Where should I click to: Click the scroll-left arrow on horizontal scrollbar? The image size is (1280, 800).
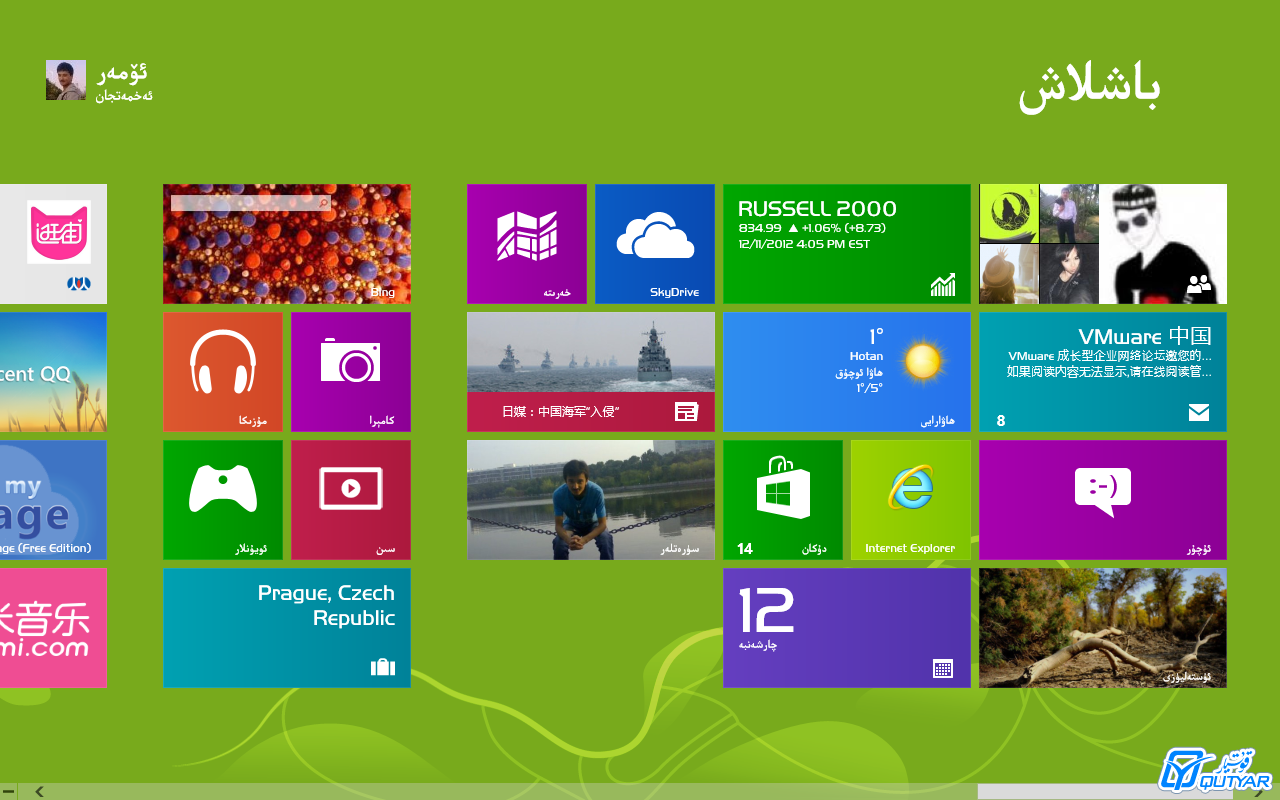tap(39, 792)
